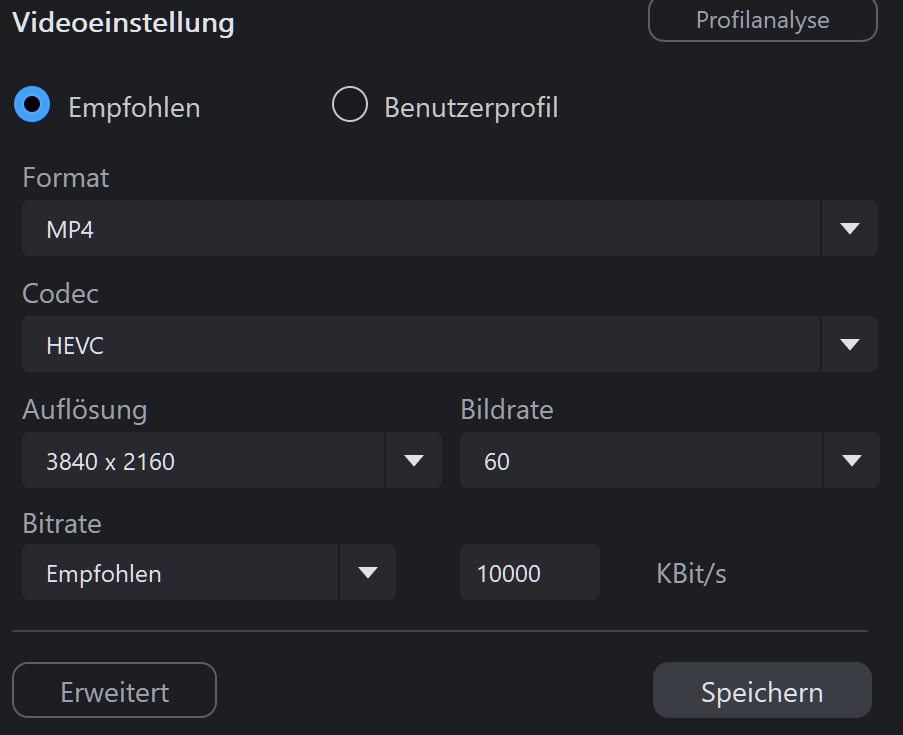Image resolution: width=903 pixels, height=735 pixels.
Task: Open the Format dropdown arrow
Action: 850,229
